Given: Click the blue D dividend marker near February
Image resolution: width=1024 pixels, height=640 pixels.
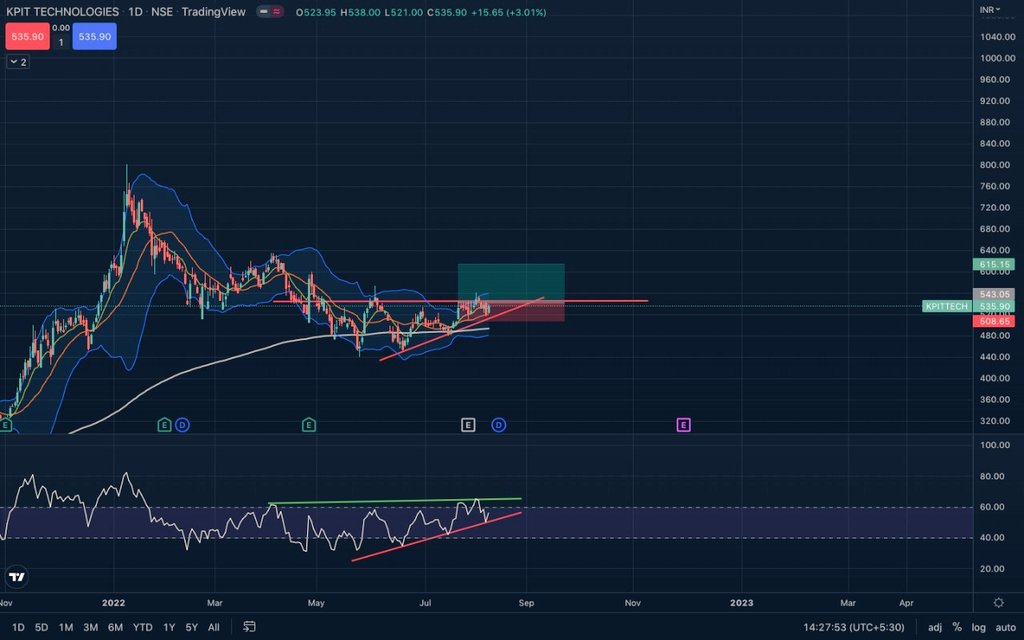Looking at the screenshot, I should click(182, 425).
